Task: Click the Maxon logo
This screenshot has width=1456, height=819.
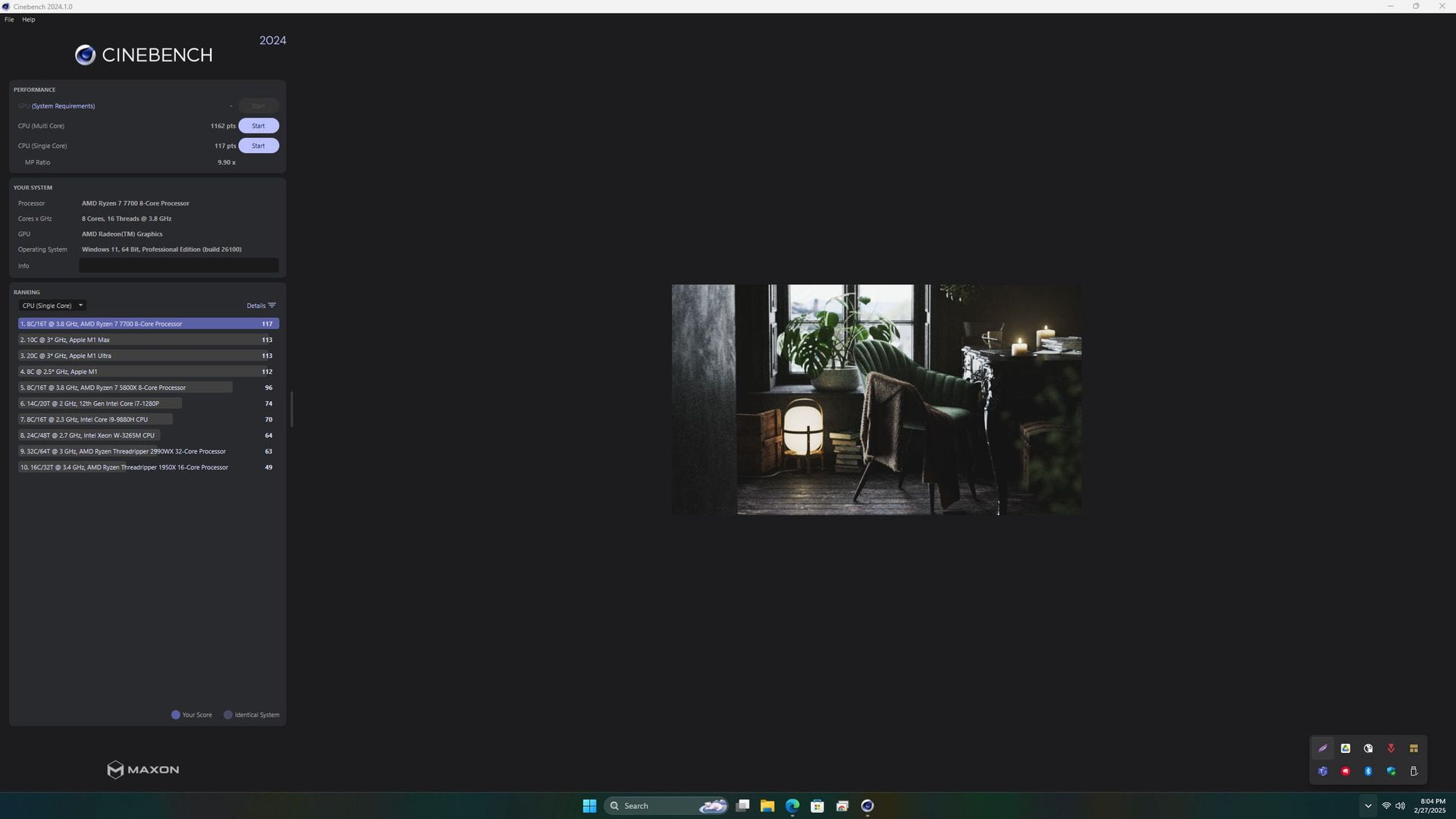Action: [143, 770]
